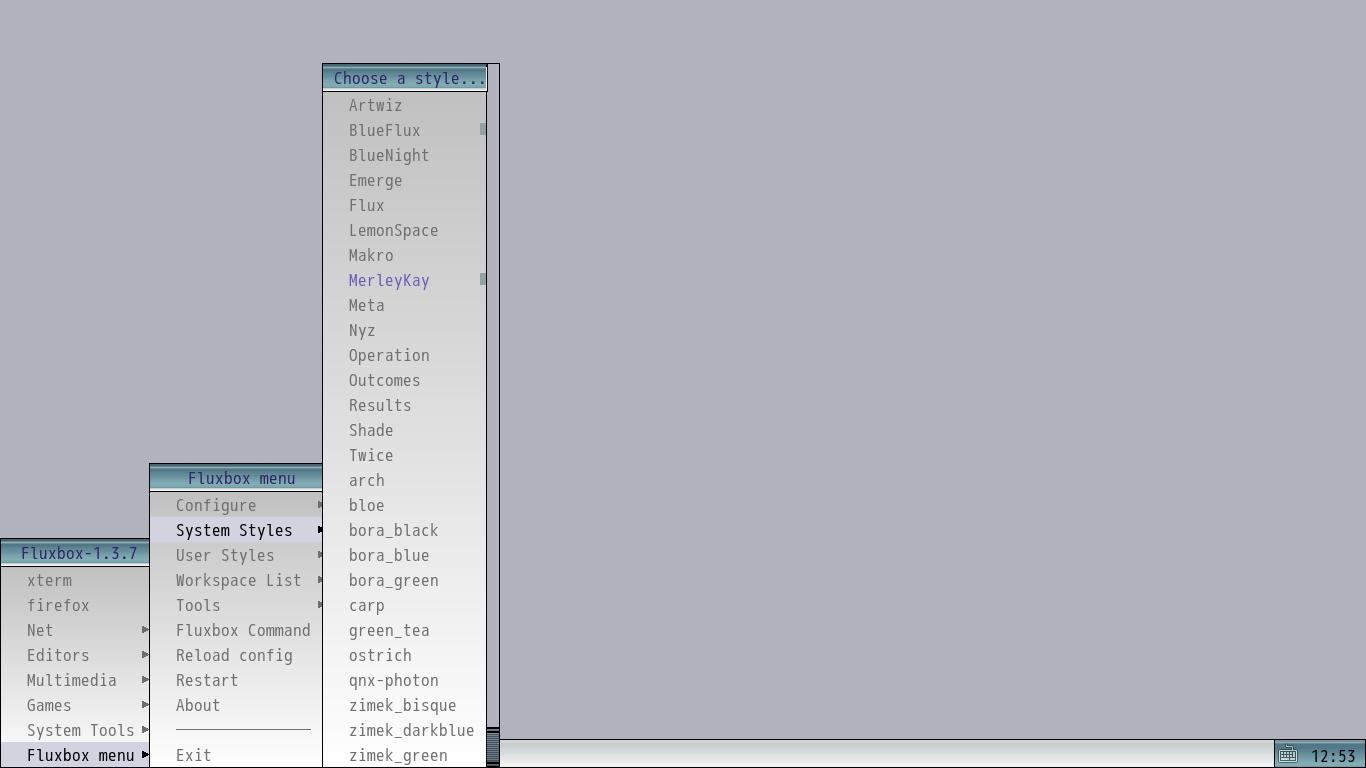This screenshot has height=768, width=1366.
Task: Expand the Editors submenu
Action: 75,655
